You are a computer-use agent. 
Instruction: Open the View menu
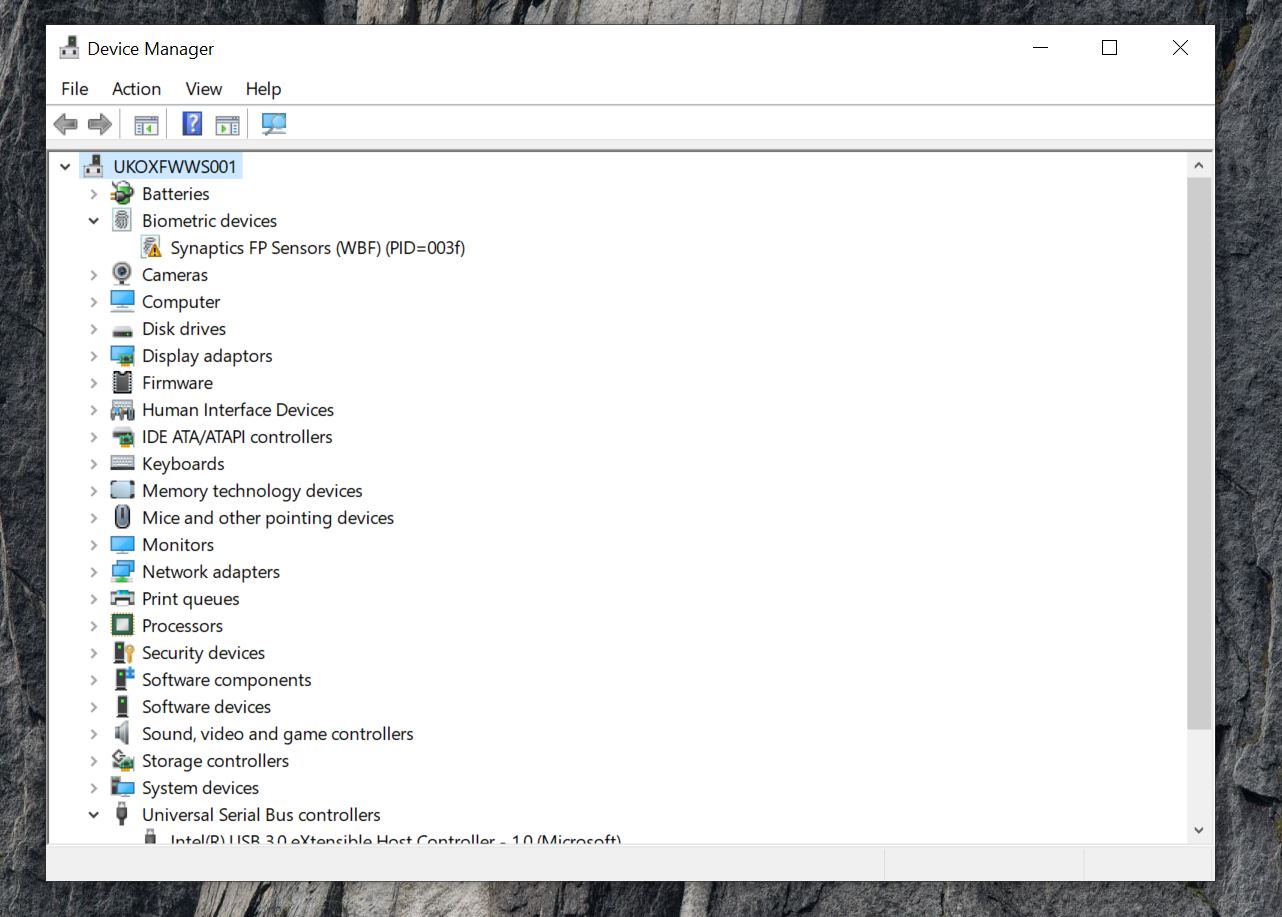point(203,89)
